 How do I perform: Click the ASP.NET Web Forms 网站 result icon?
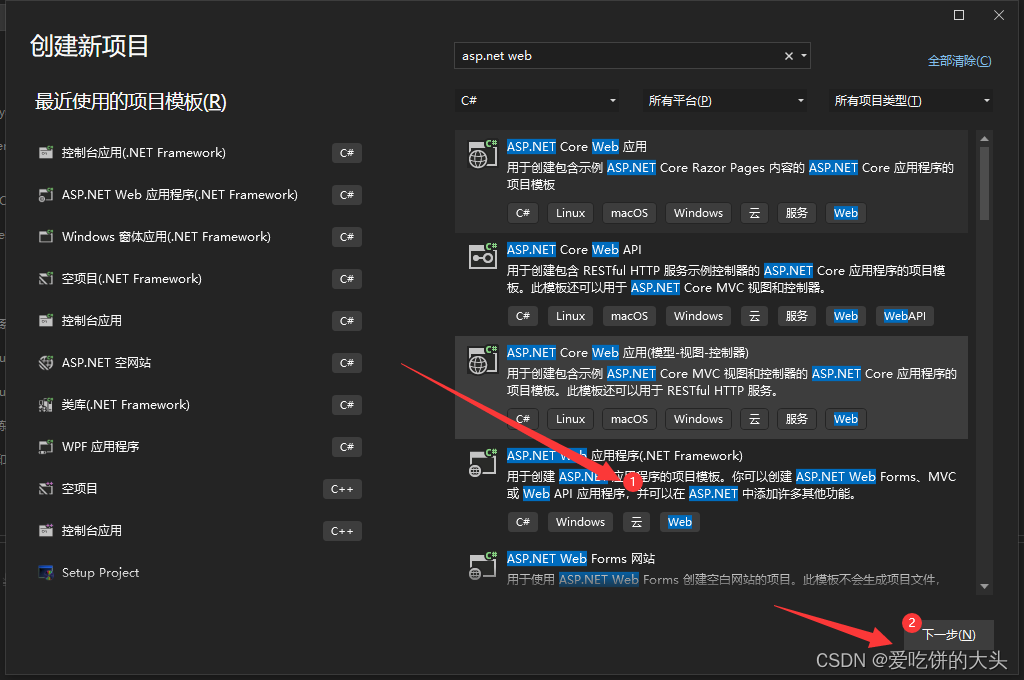tap(483, 566)
